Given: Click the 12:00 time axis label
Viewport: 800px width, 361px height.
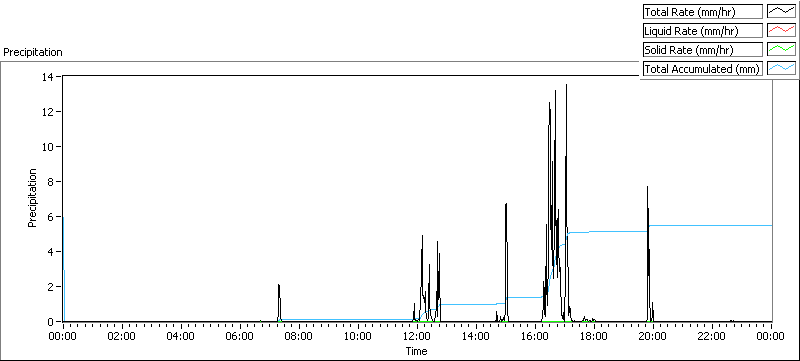Looking at the screenshot, I should [417, 336].
